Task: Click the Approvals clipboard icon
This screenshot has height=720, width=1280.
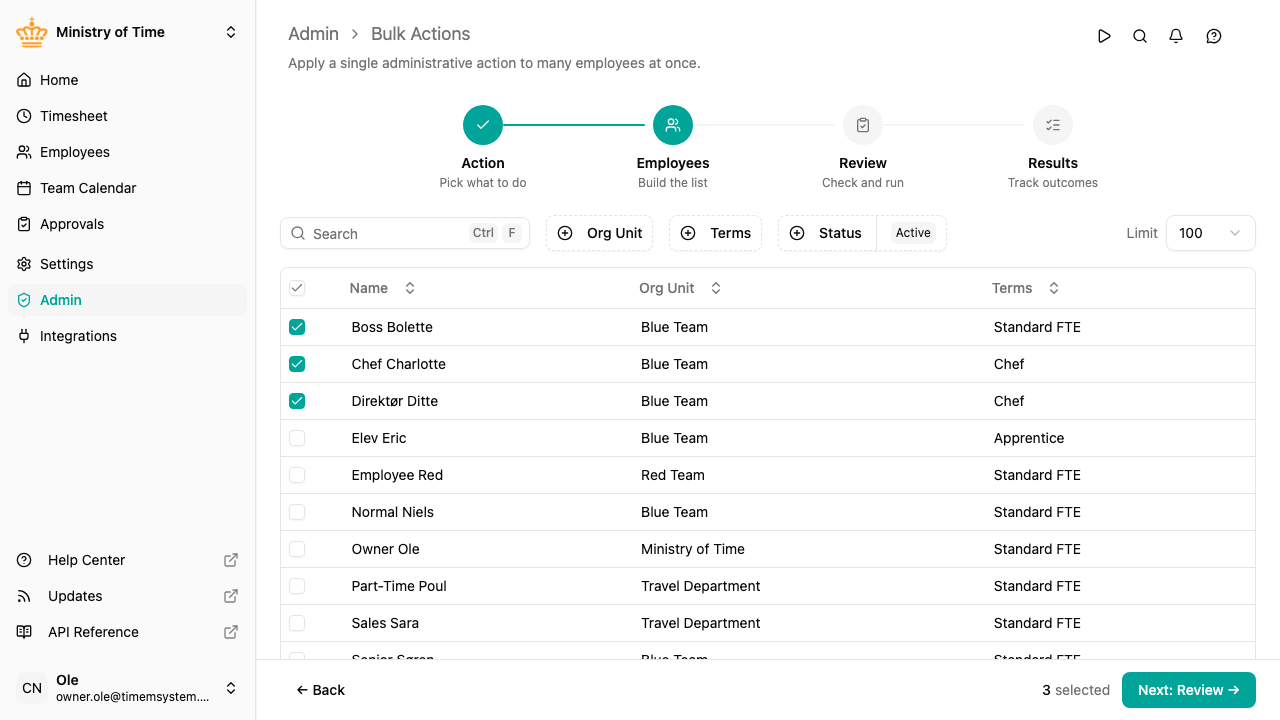Action: (24, 224)
